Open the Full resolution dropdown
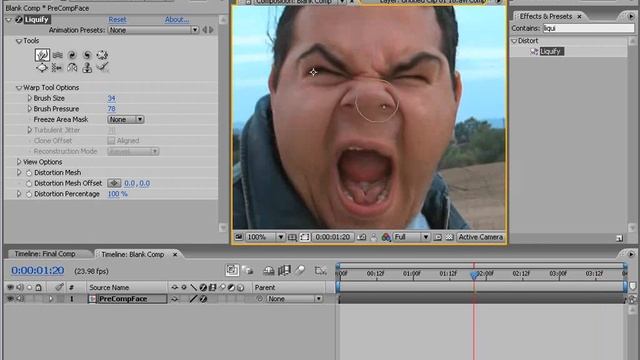The width and height of the screenshot is (640, 360). point(411,237)
